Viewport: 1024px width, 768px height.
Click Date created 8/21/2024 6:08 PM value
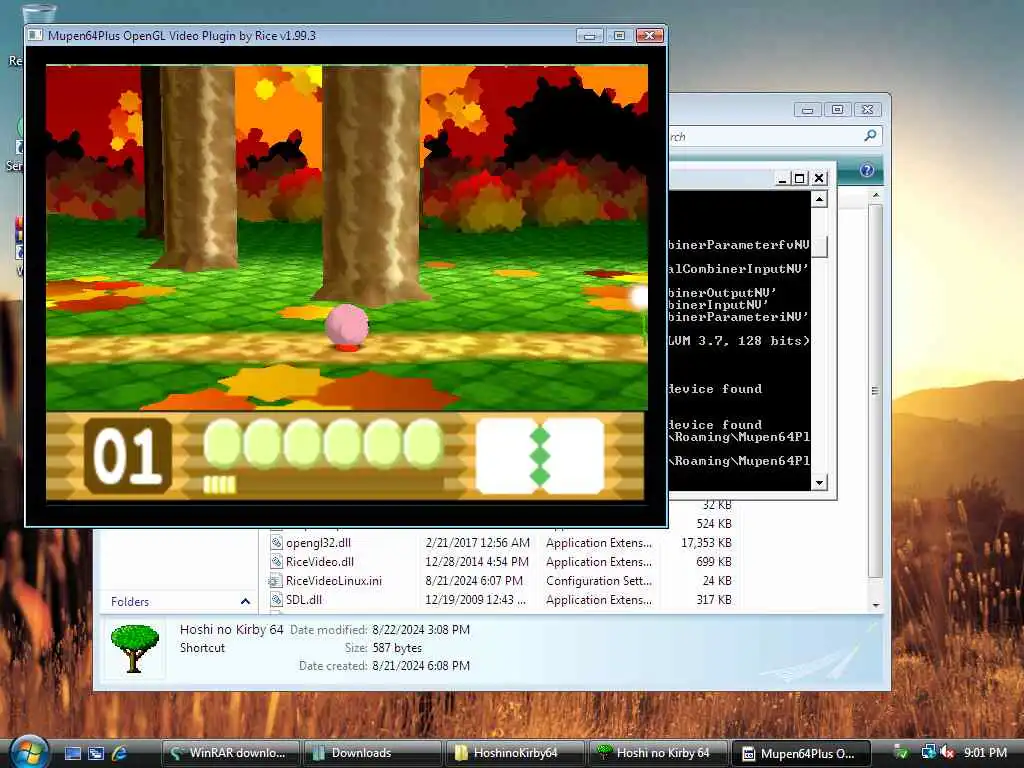point(421,665)
